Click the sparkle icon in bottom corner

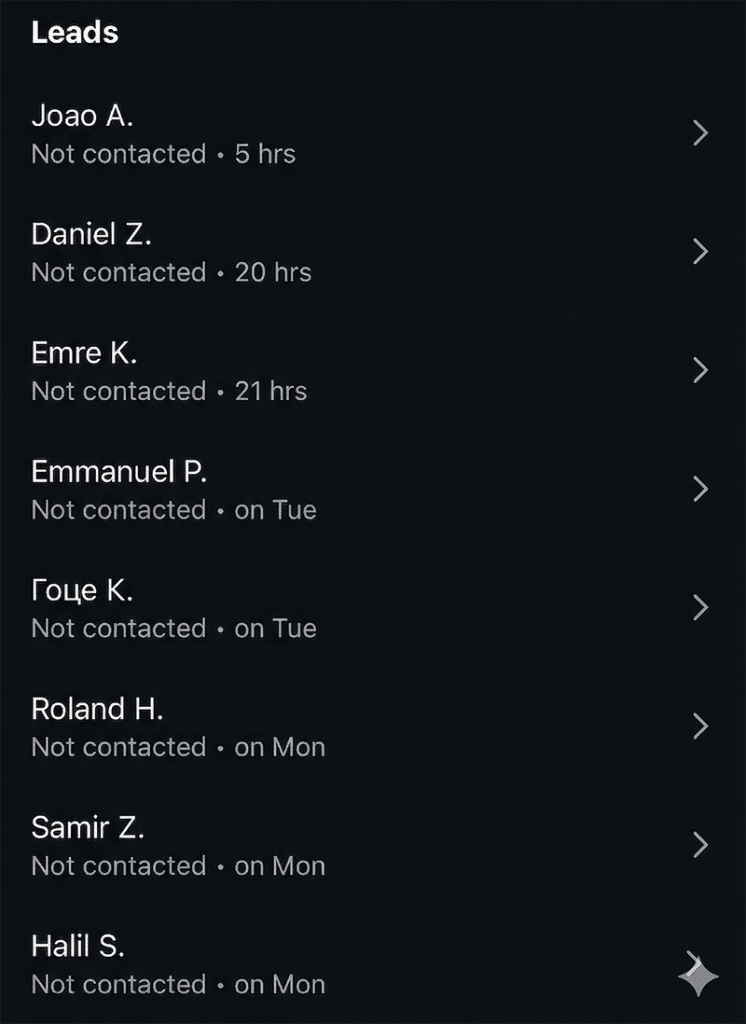tap(698, 976)
